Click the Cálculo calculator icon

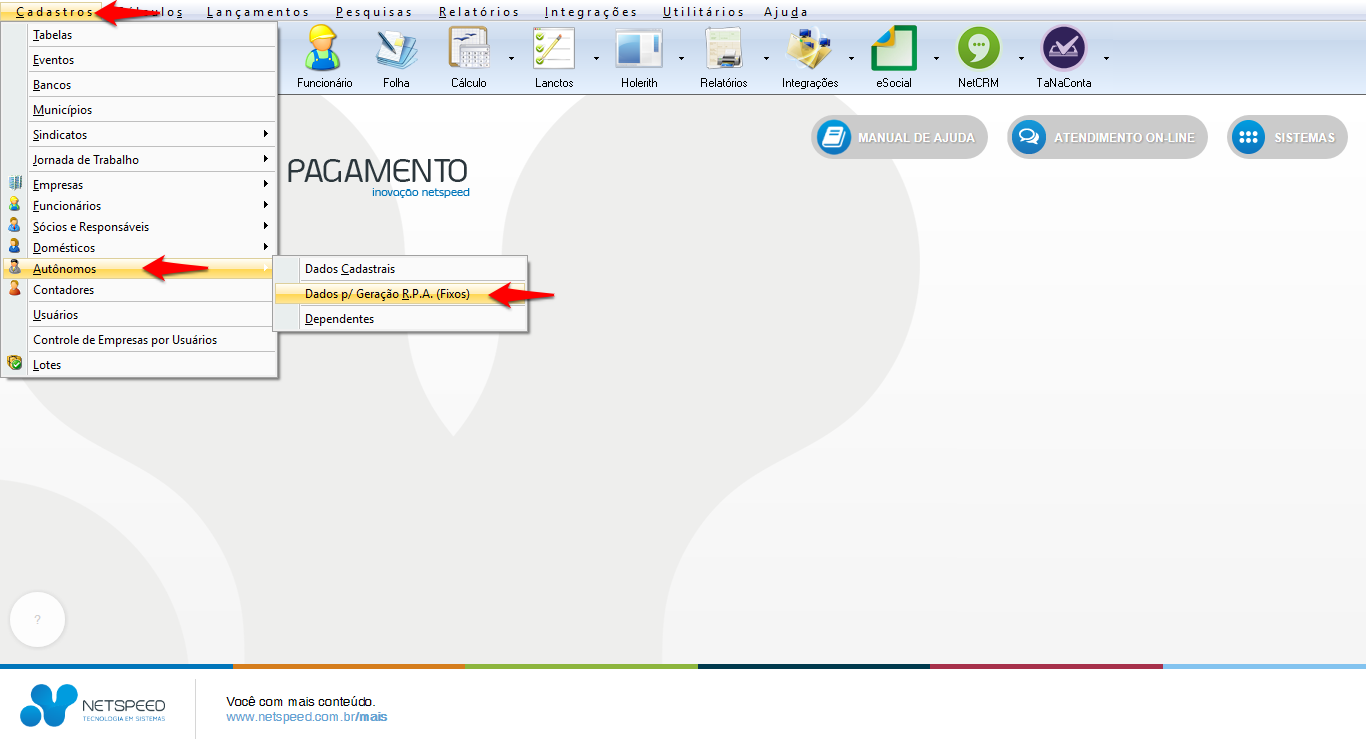[x=468, y=49]
